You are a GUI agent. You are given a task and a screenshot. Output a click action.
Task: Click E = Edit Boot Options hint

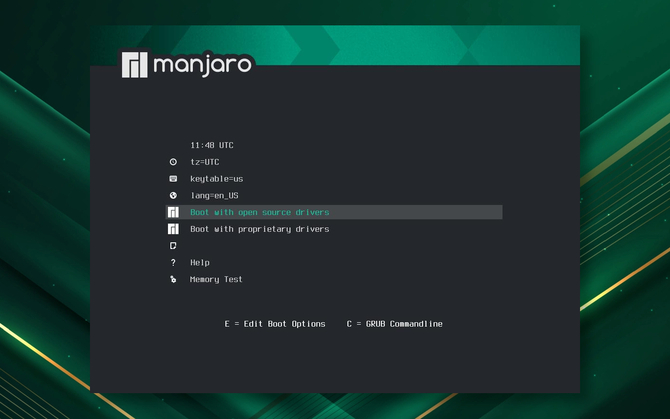point(275,324)
